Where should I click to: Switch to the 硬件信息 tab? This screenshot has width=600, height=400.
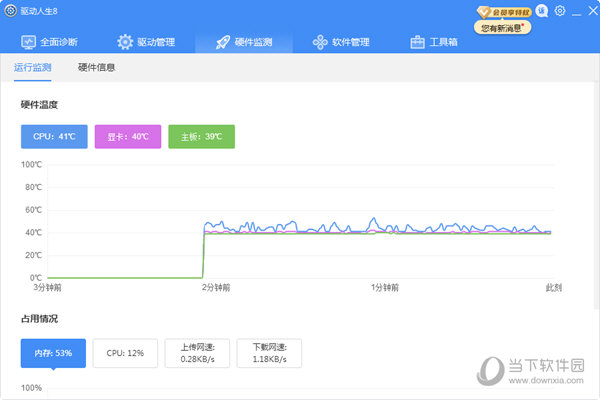click(x=96, y=67)
